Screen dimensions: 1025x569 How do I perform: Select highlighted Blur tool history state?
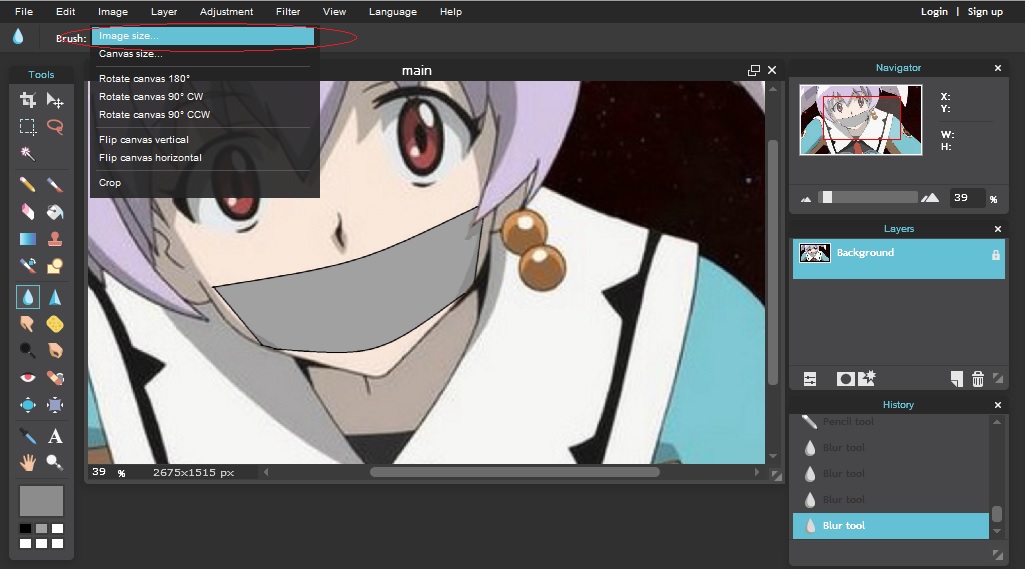click(x=891, y=525)
